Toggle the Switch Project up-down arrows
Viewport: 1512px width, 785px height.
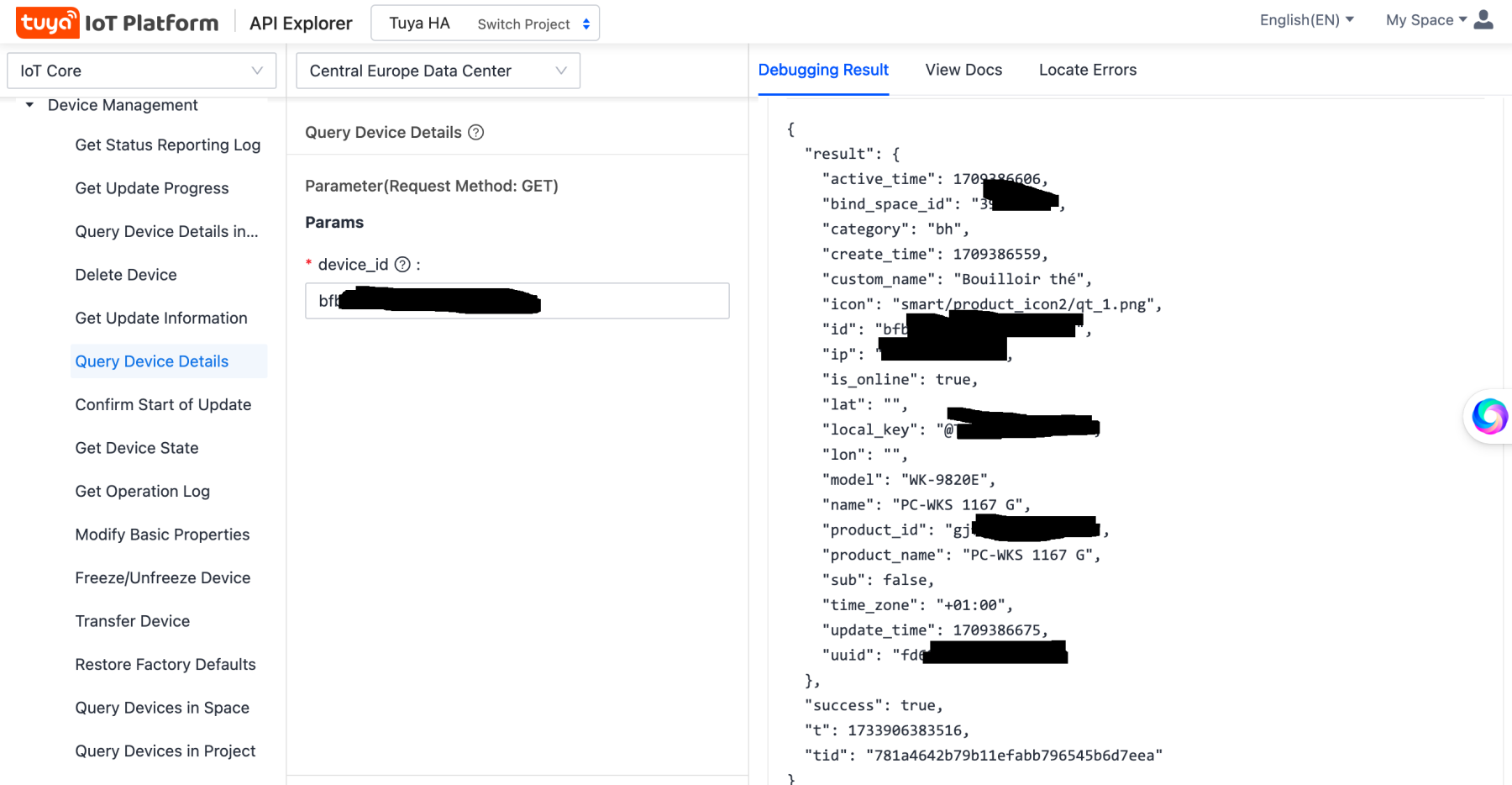586,24
